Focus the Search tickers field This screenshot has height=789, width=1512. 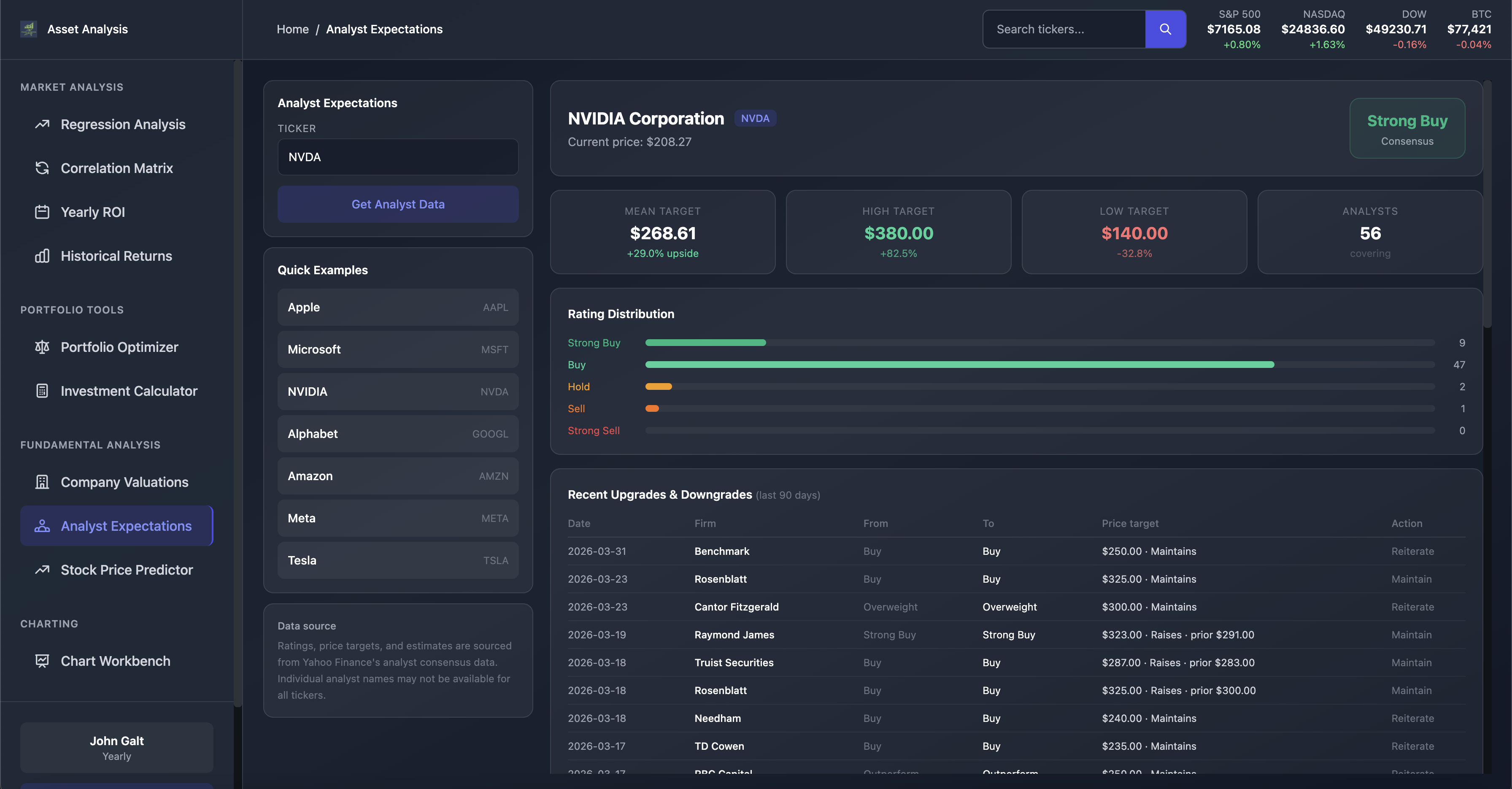tap(1064, 29)
